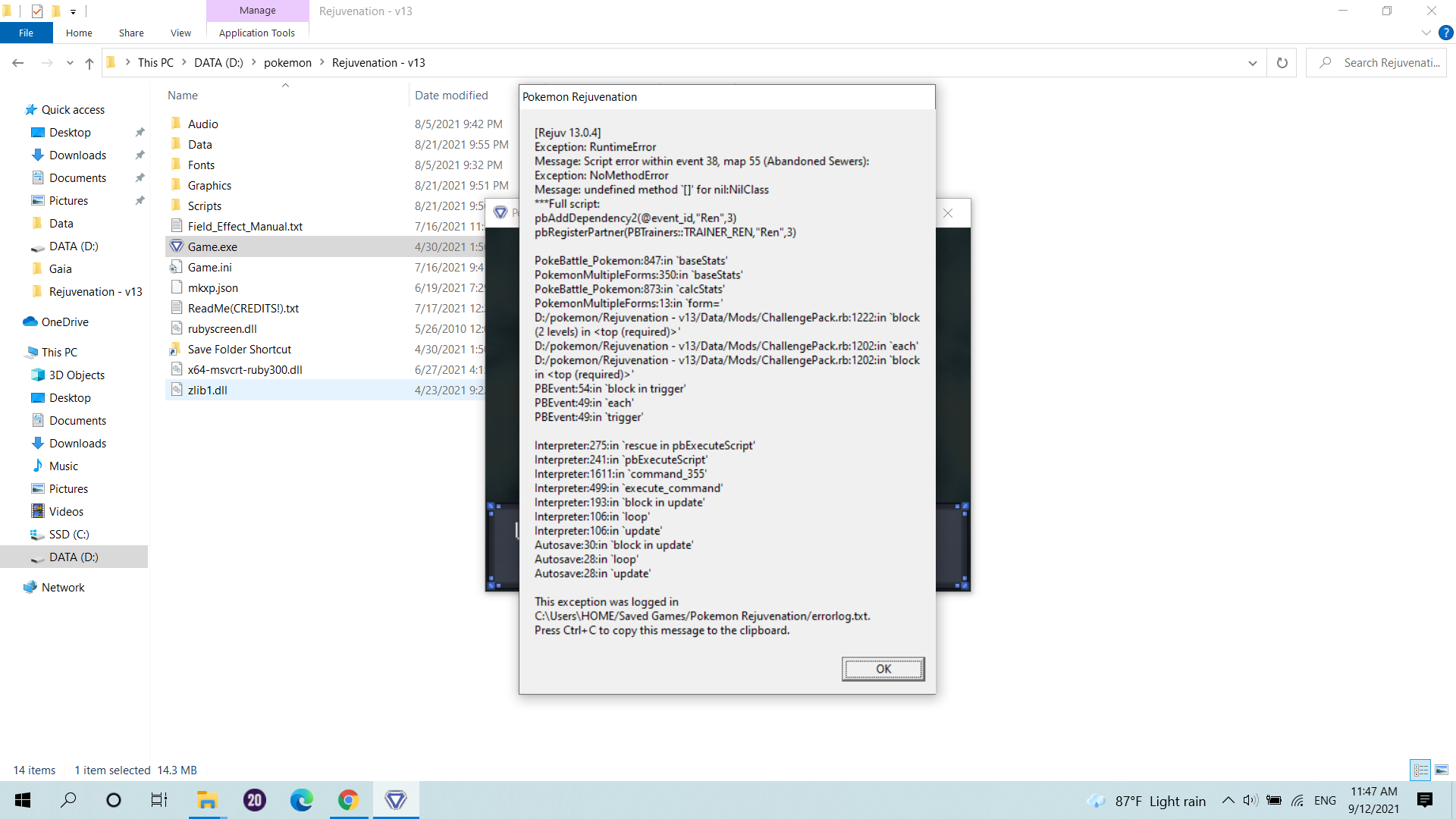The width and height of the screenshot is (1456, 819).
Task: Open Quick Access Toolbar customize dropdown
Action: (73, 11)
